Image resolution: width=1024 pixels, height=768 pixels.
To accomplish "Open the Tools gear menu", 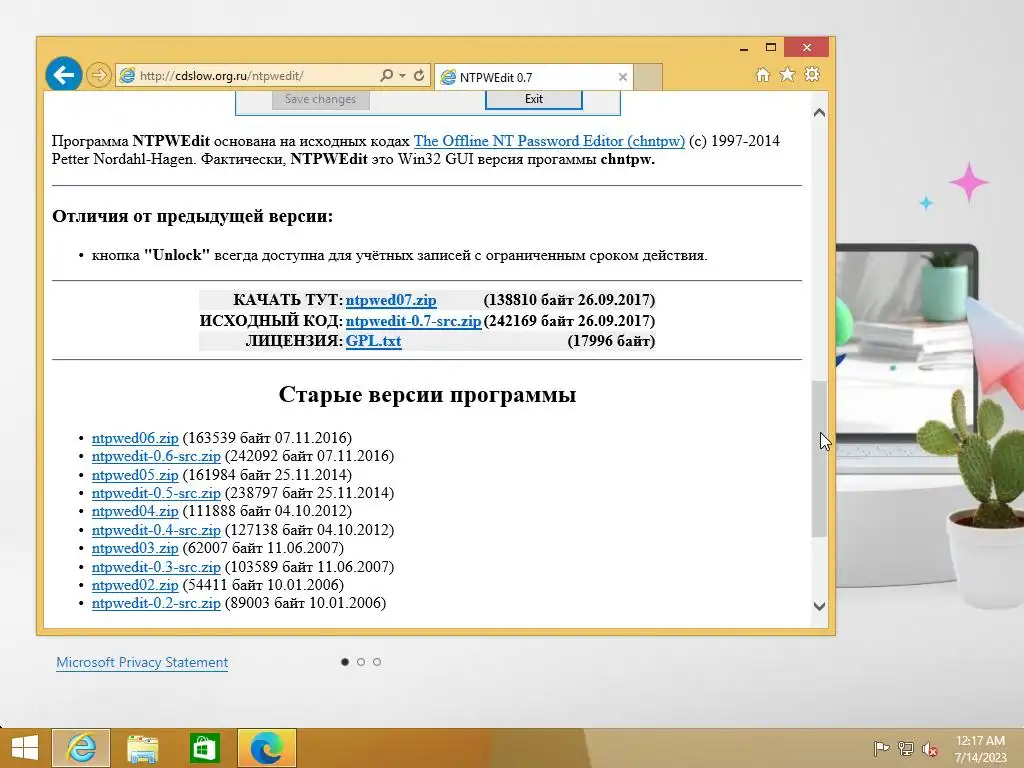I will 812,74.
